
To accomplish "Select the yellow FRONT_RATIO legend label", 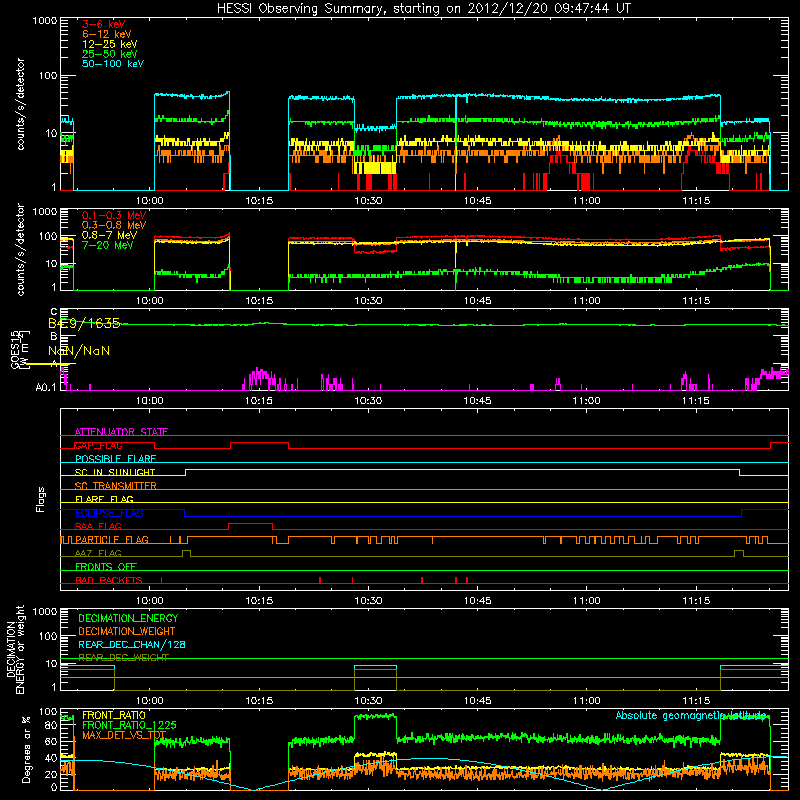I will [114, 715].
